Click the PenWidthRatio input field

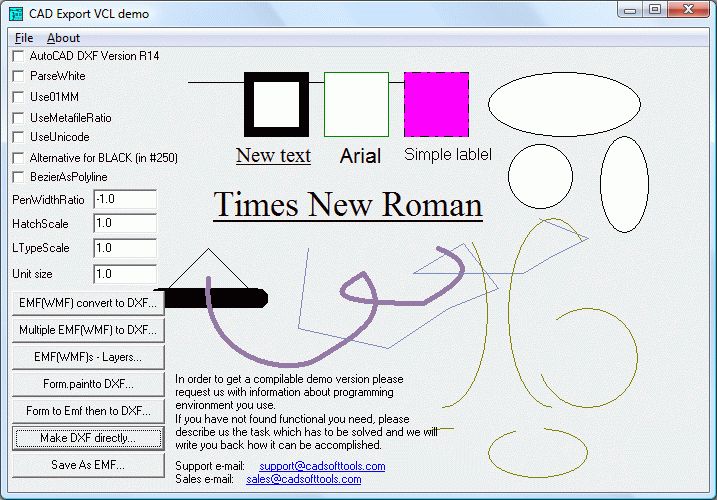(x=125, y=199)
